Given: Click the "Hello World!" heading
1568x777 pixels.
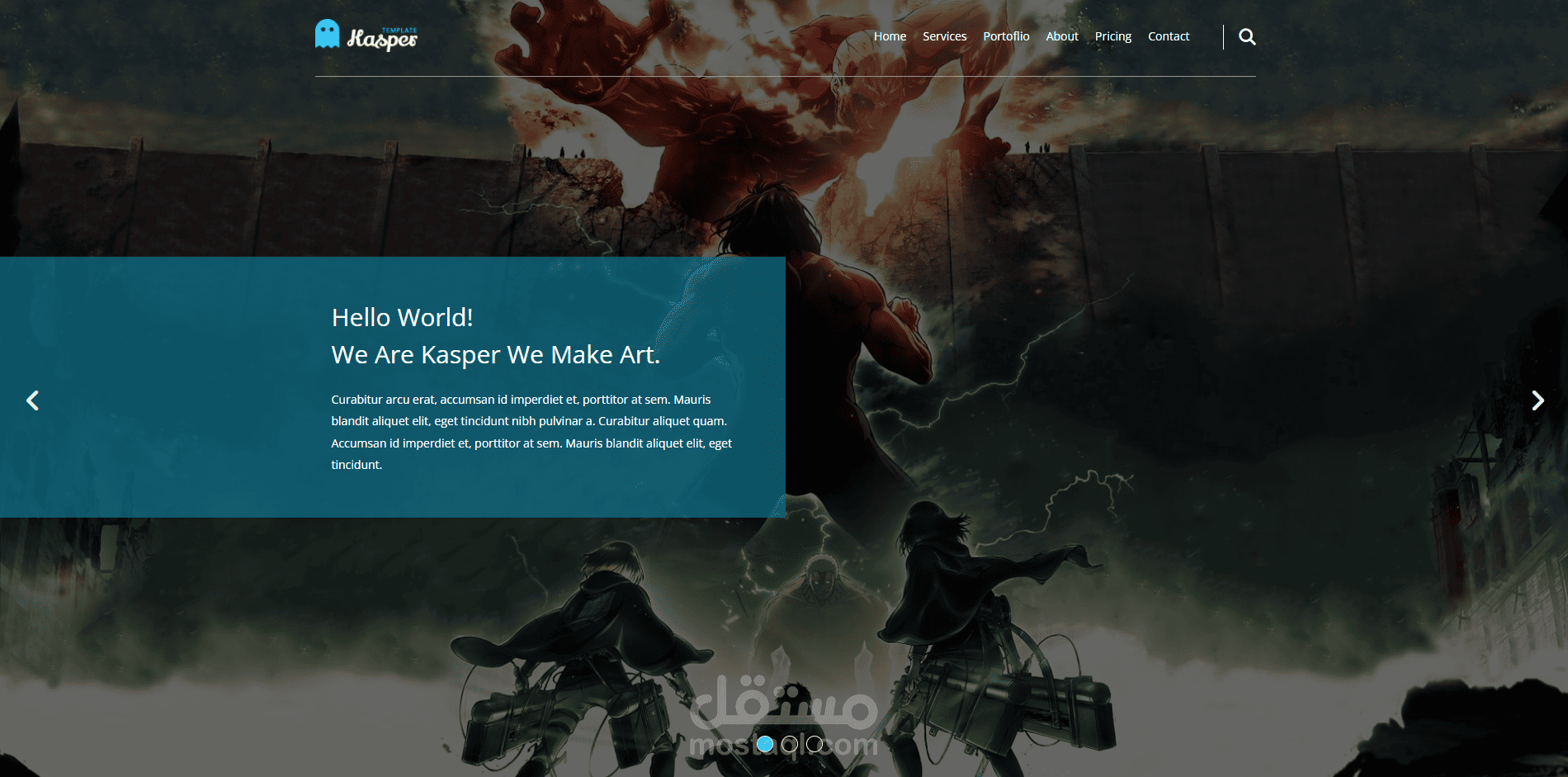Looking at the screenshot, I should click(403, 317).
